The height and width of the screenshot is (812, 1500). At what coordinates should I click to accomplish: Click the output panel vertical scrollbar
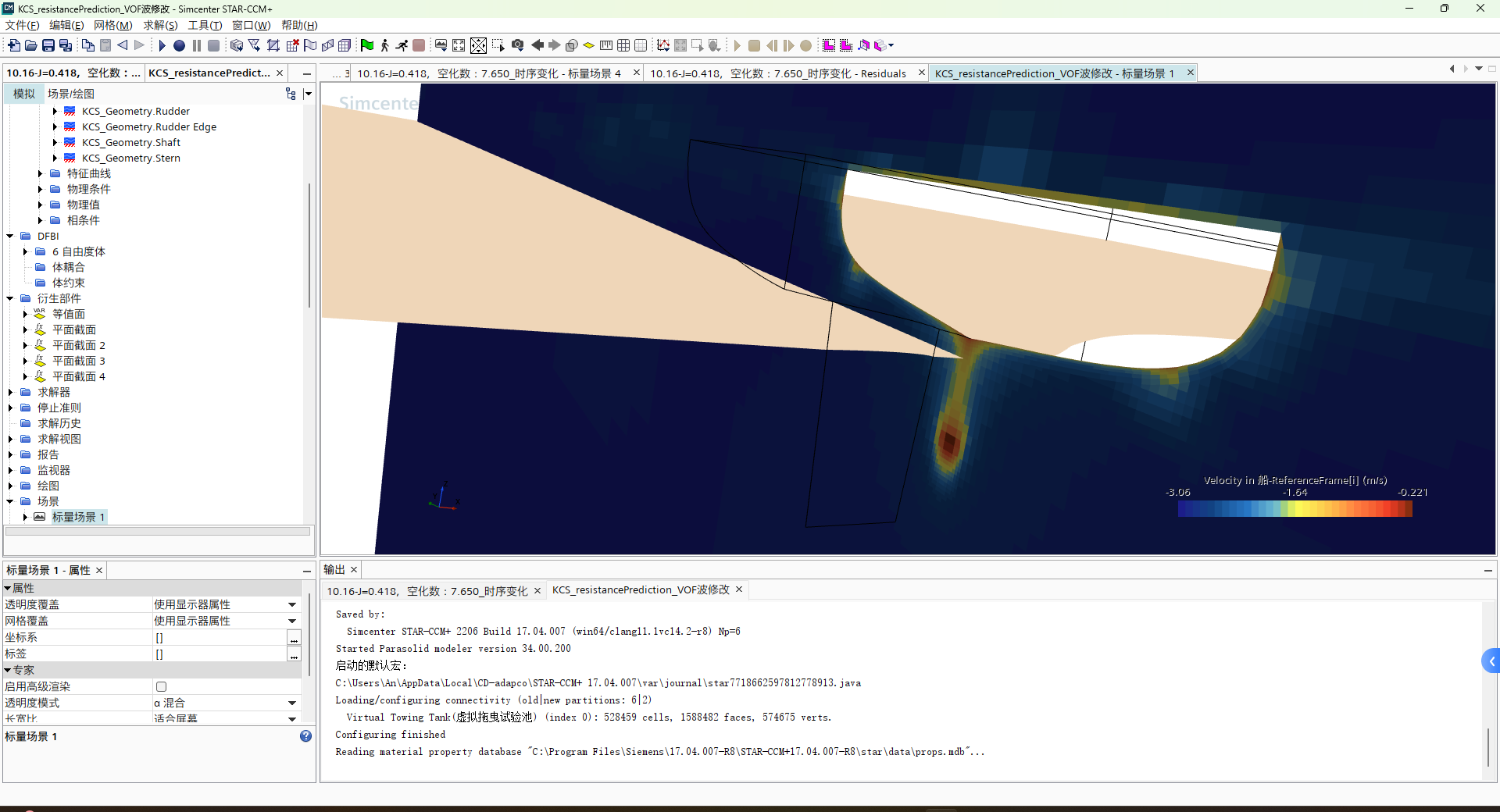pos(1489,747)
